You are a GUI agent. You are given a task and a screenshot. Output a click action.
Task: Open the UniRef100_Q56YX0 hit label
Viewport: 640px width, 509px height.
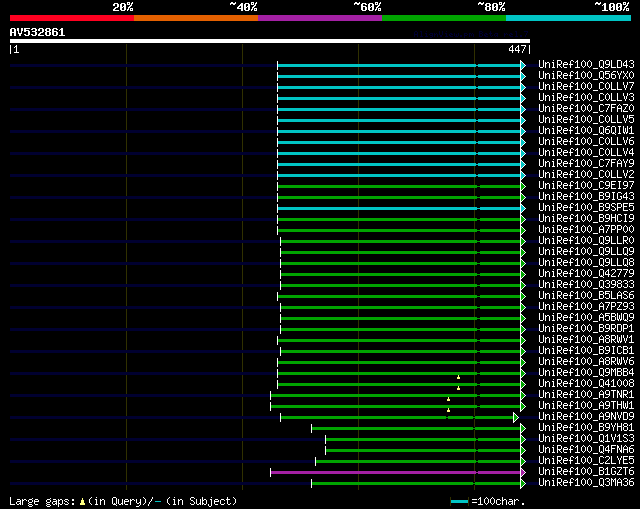(586, 76)
